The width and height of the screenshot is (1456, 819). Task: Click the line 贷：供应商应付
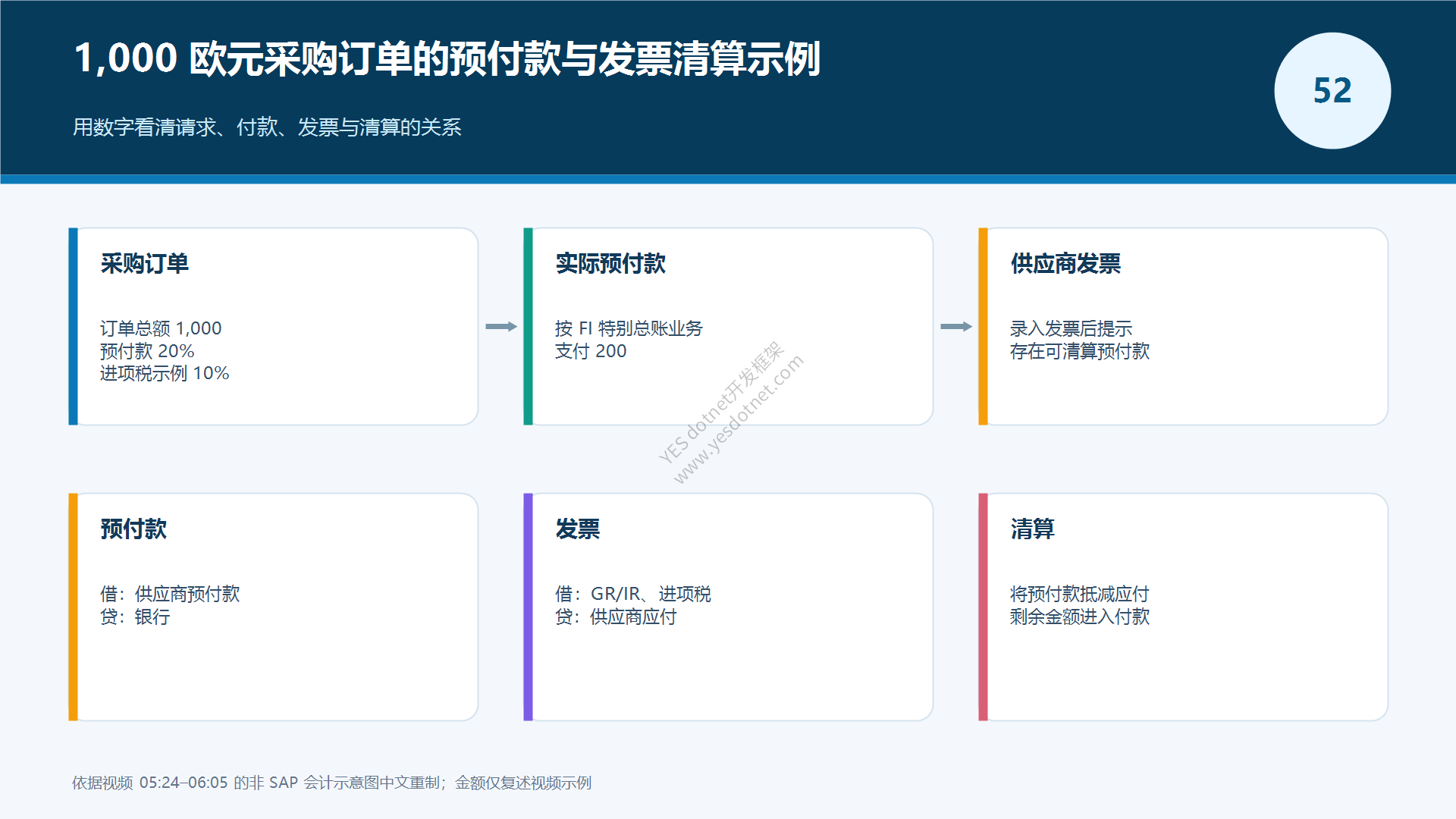(x=616, y=617)
